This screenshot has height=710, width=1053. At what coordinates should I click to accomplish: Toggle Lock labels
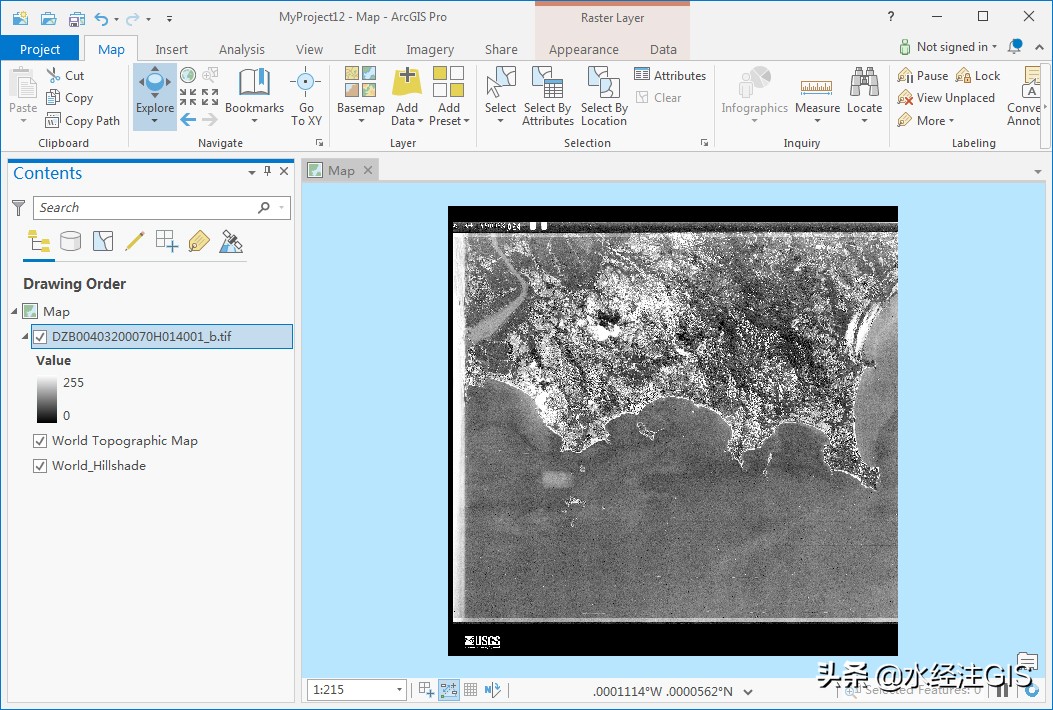tap(978, 75)
